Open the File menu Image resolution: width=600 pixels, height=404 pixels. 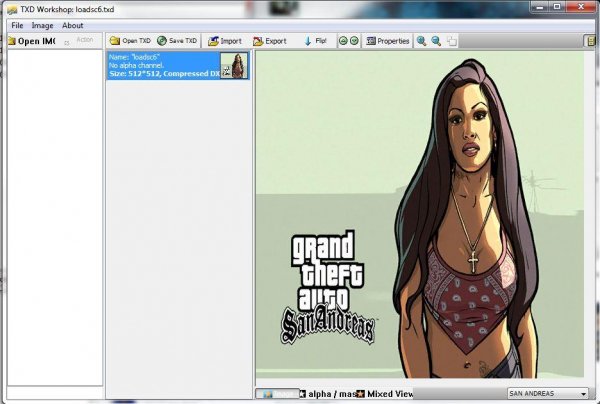click(17, 26)
